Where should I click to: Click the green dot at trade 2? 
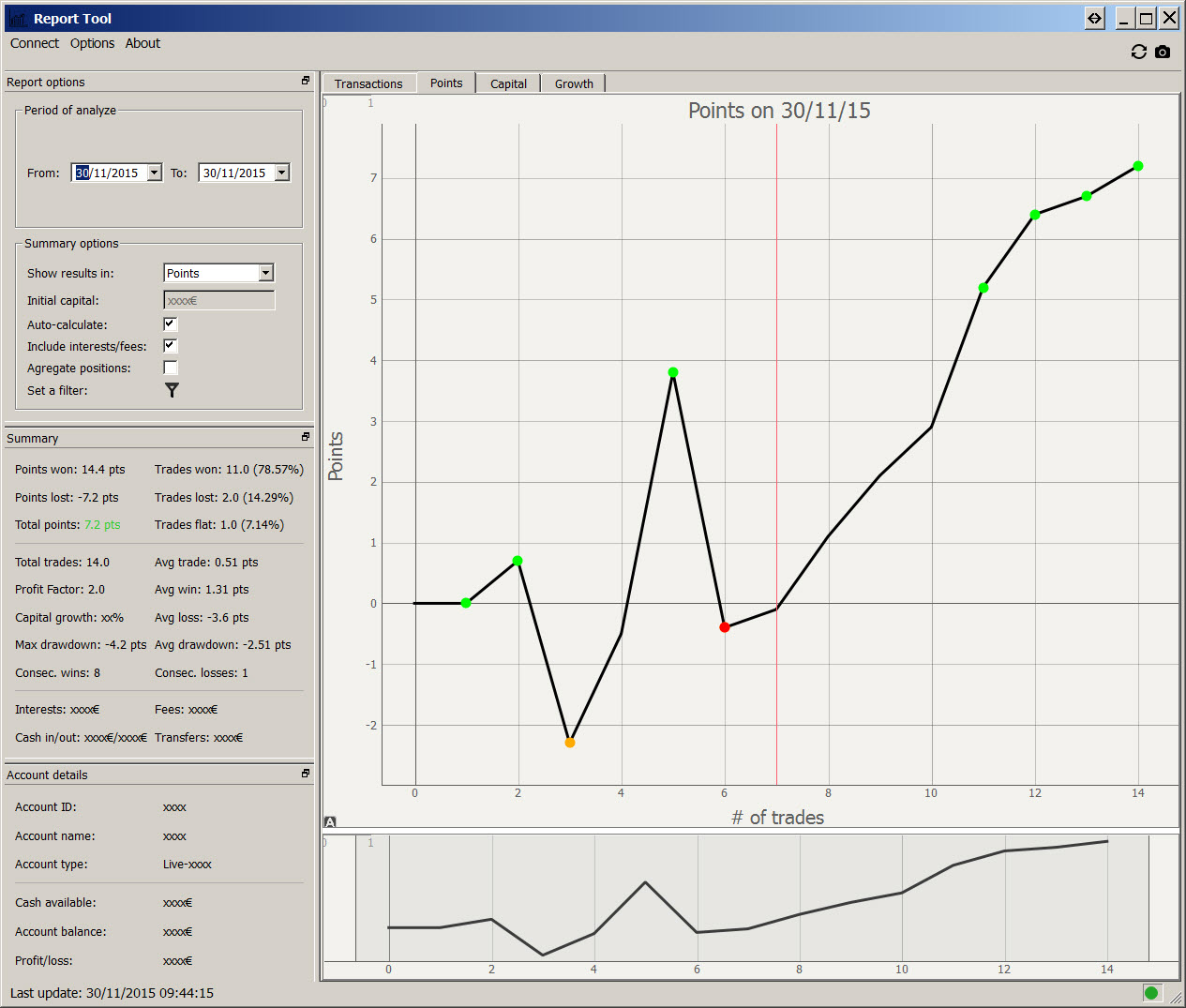click(518, 561)
